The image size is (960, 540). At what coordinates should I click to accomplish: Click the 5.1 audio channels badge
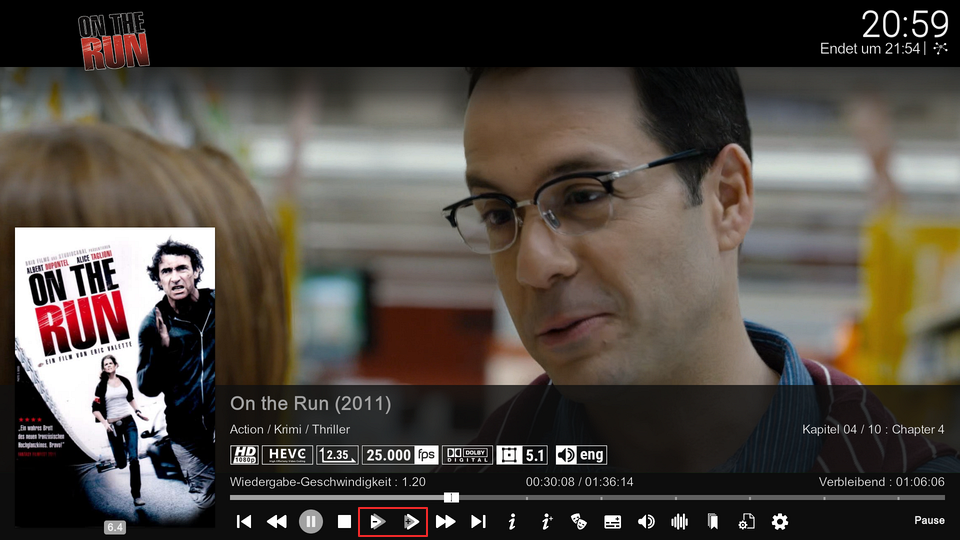coord(522,455)
